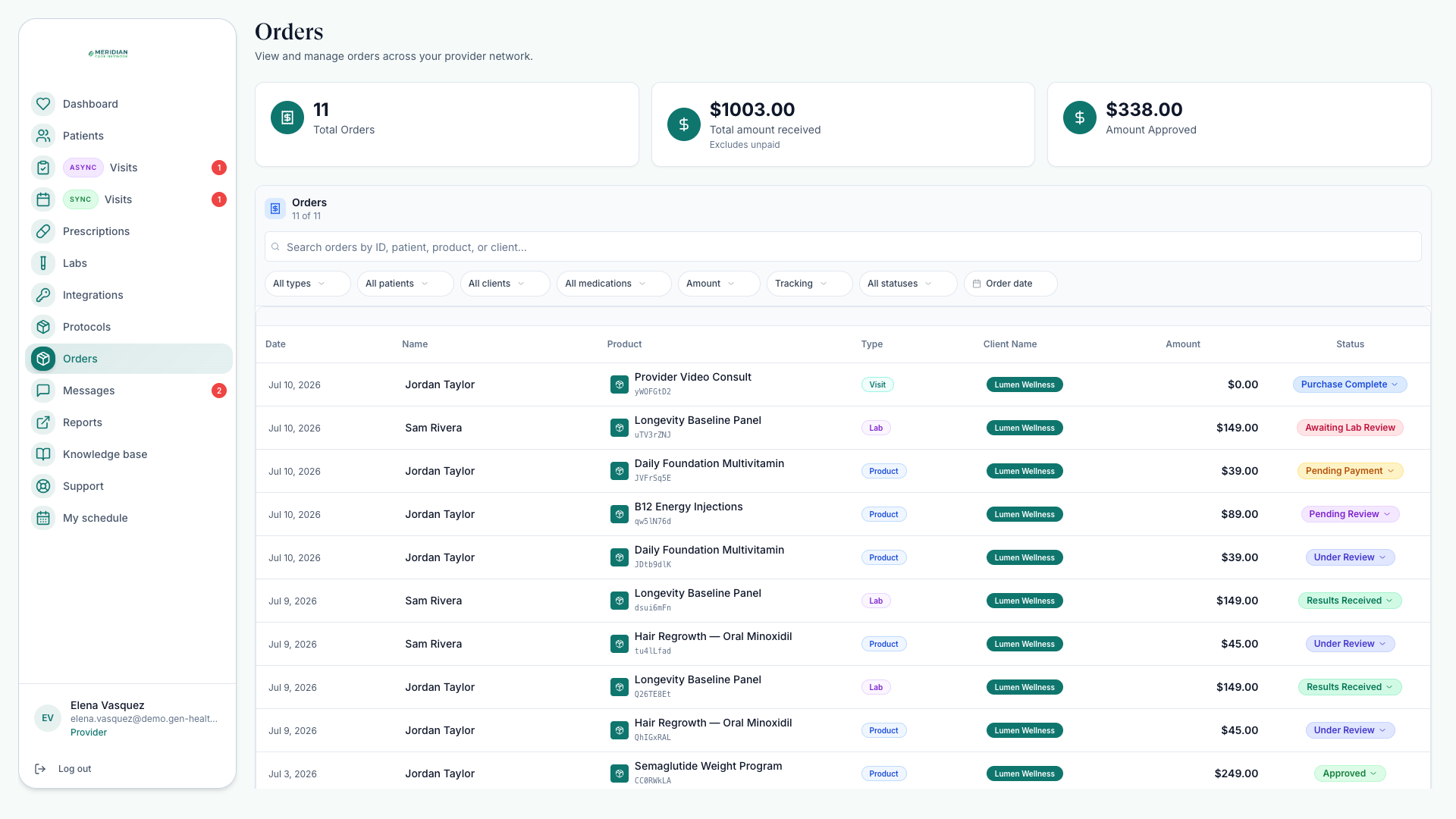Click the My schedule calendar icon
The image size is (1456, 819).
click(x=43, y=518)
